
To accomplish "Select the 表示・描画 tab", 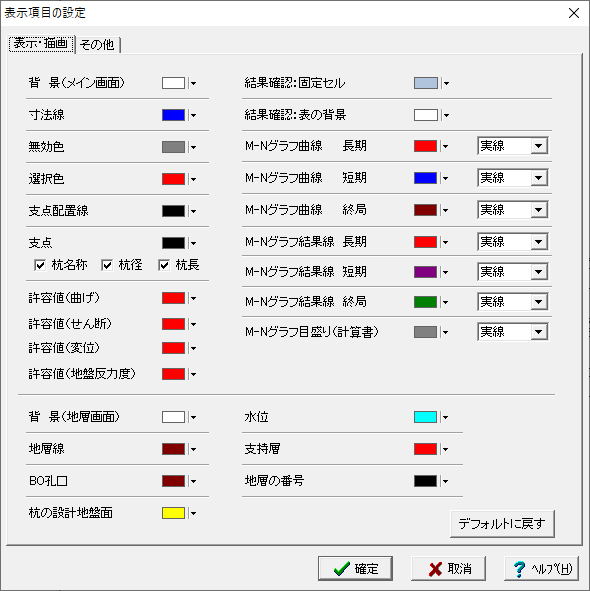I will [41, 44].
